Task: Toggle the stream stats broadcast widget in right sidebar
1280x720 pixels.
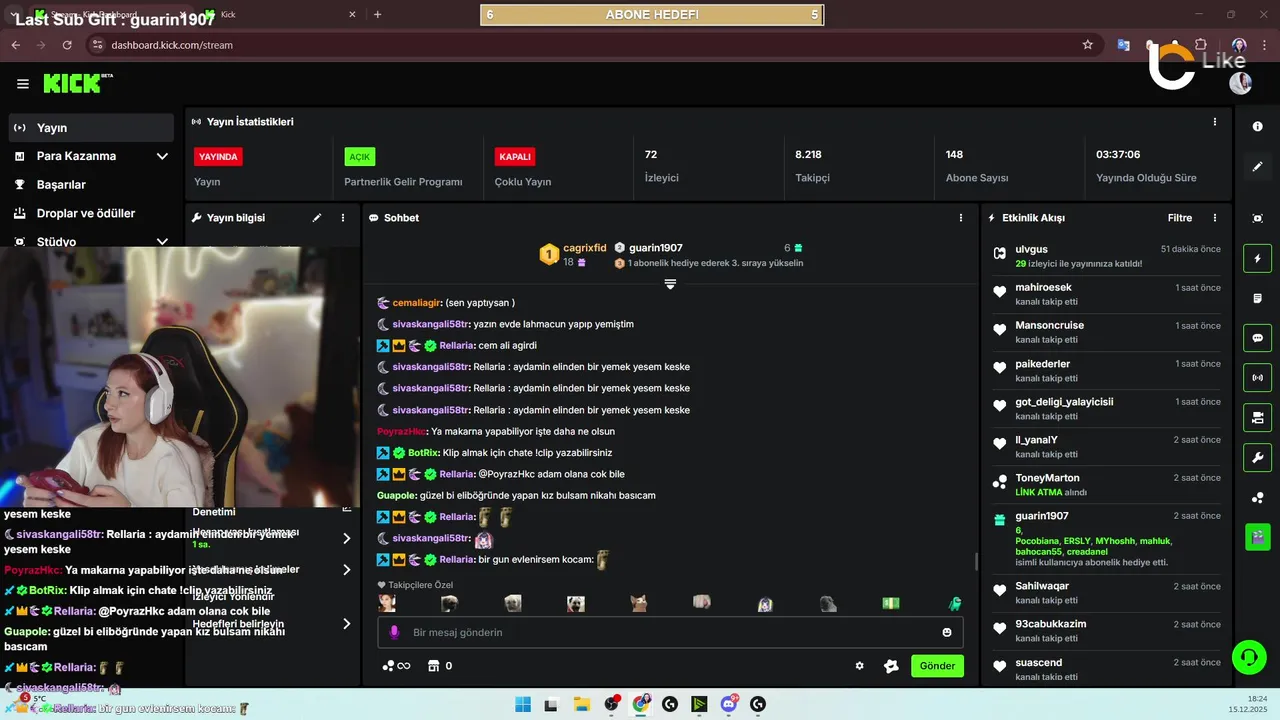Action: tap(1258, 378)
